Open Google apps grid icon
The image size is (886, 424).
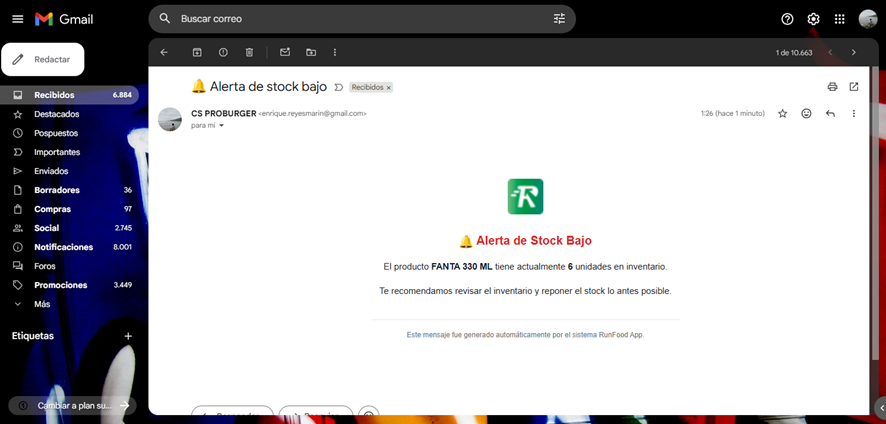coord(840,19)
